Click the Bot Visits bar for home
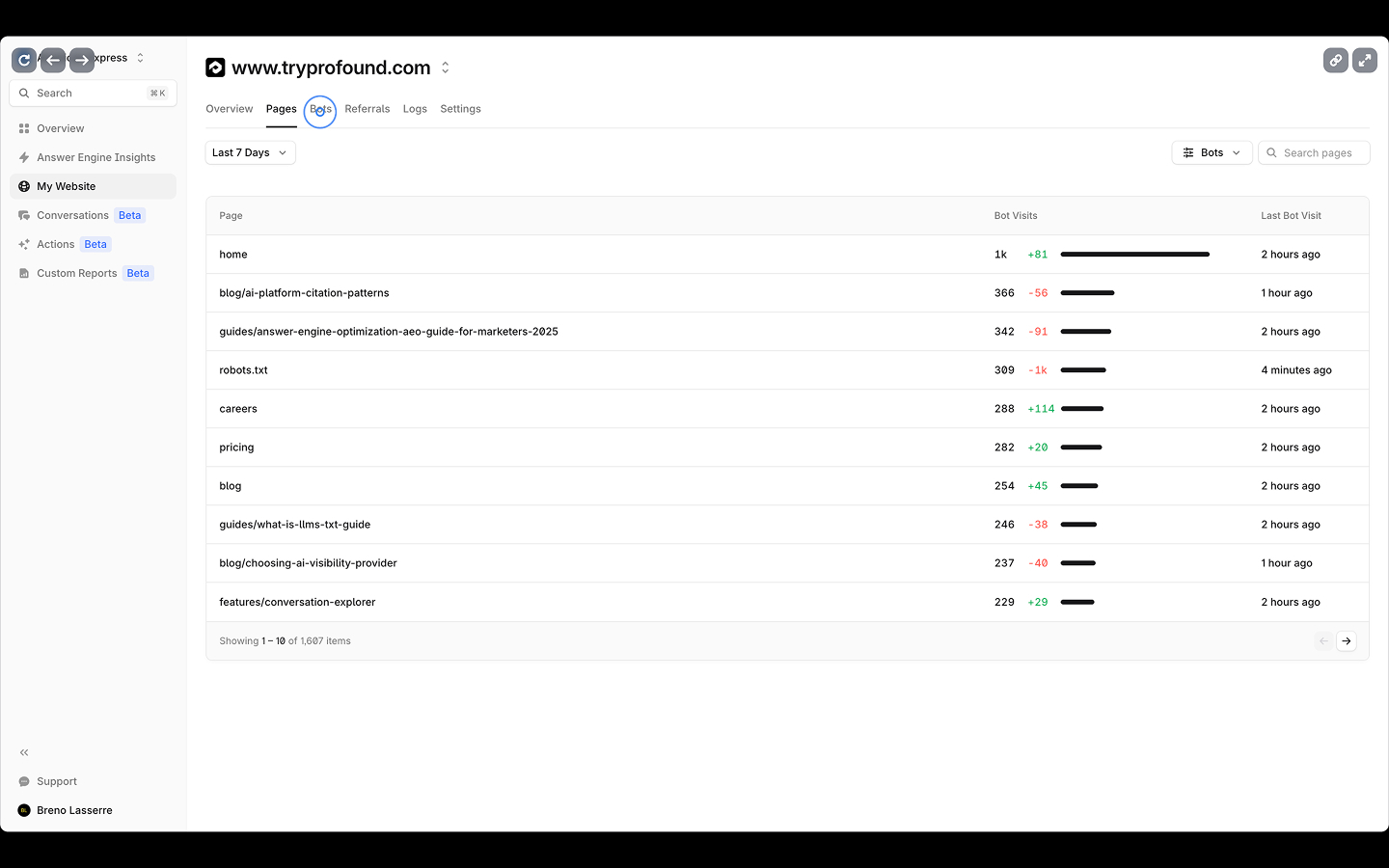1389x868 pixels. 1134,255
